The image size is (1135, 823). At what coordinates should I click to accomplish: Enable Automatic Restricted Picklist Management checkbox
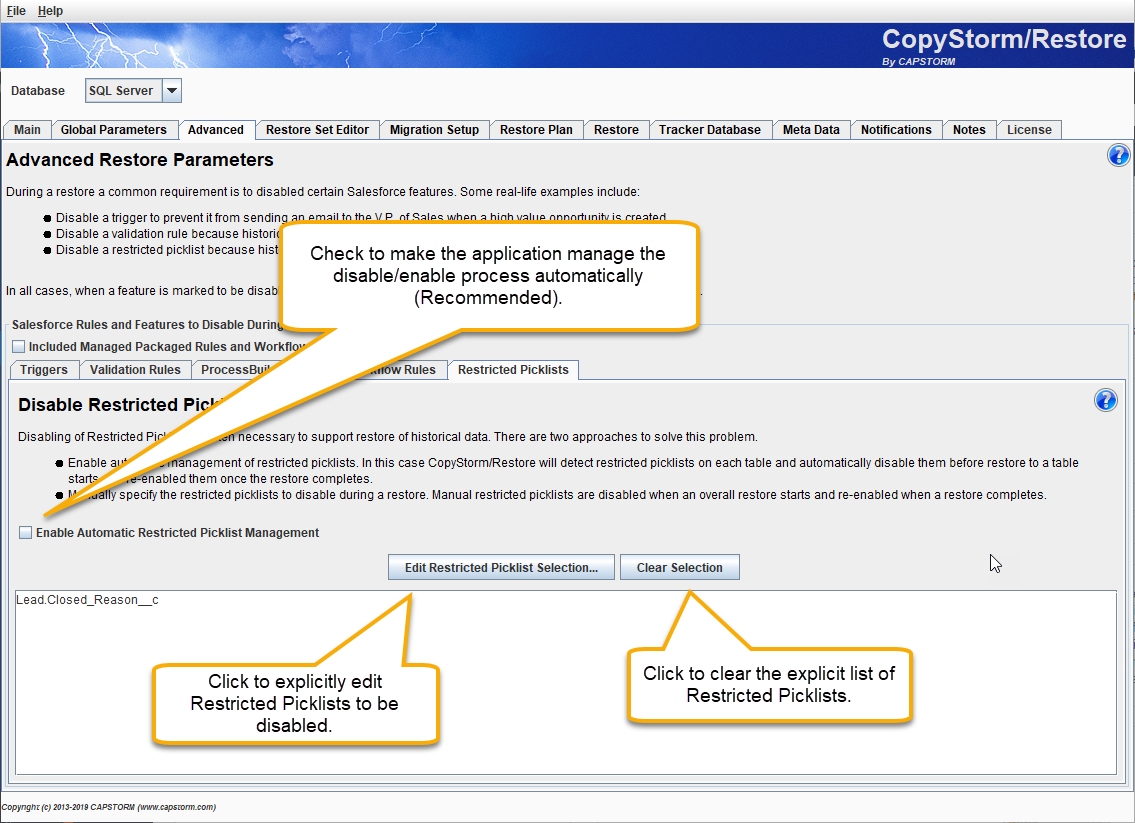pyautogui.click(x=25, y=533)
